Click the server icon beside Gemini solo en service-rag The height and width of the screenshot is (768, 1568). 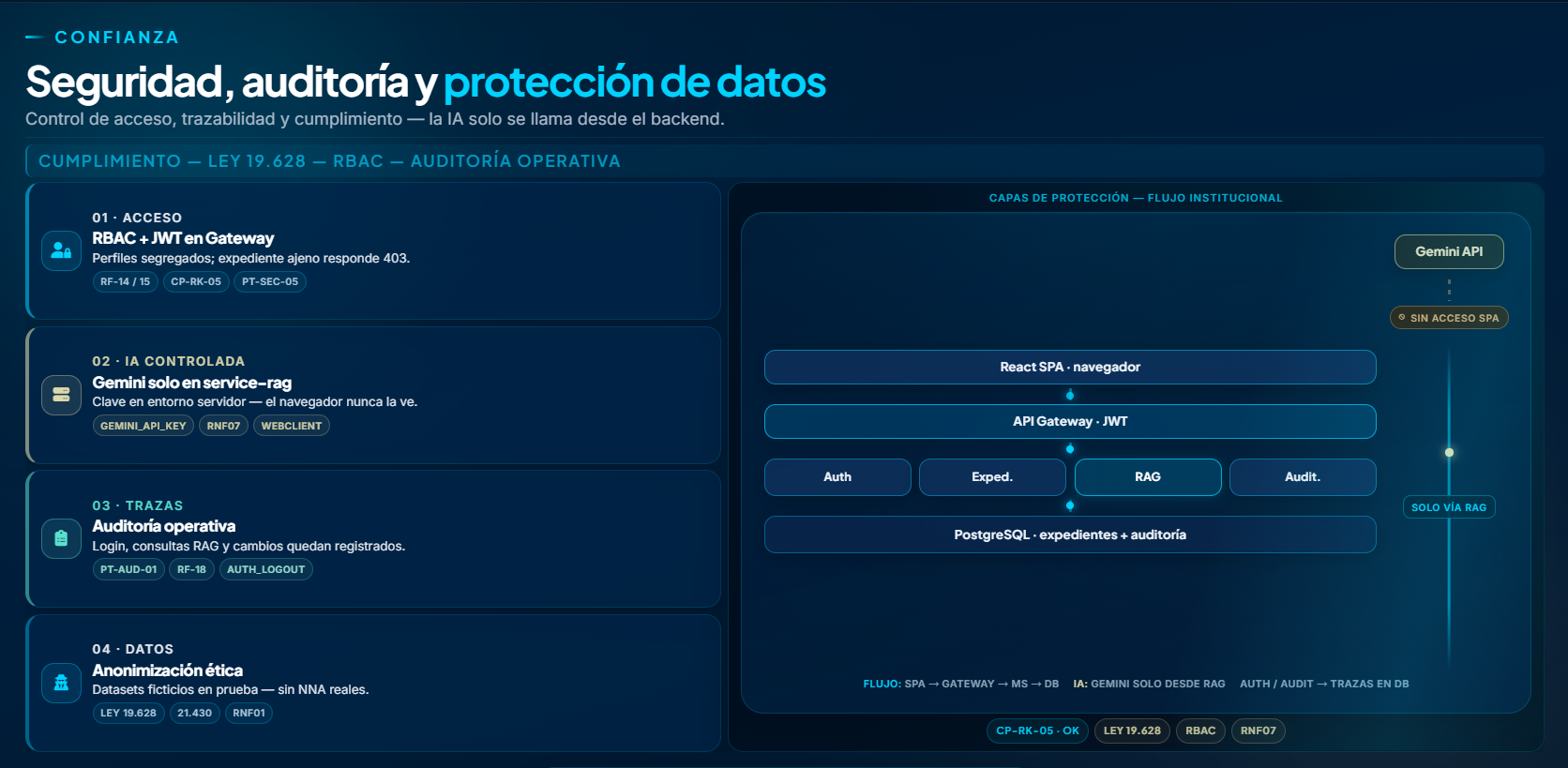point(61,395)
